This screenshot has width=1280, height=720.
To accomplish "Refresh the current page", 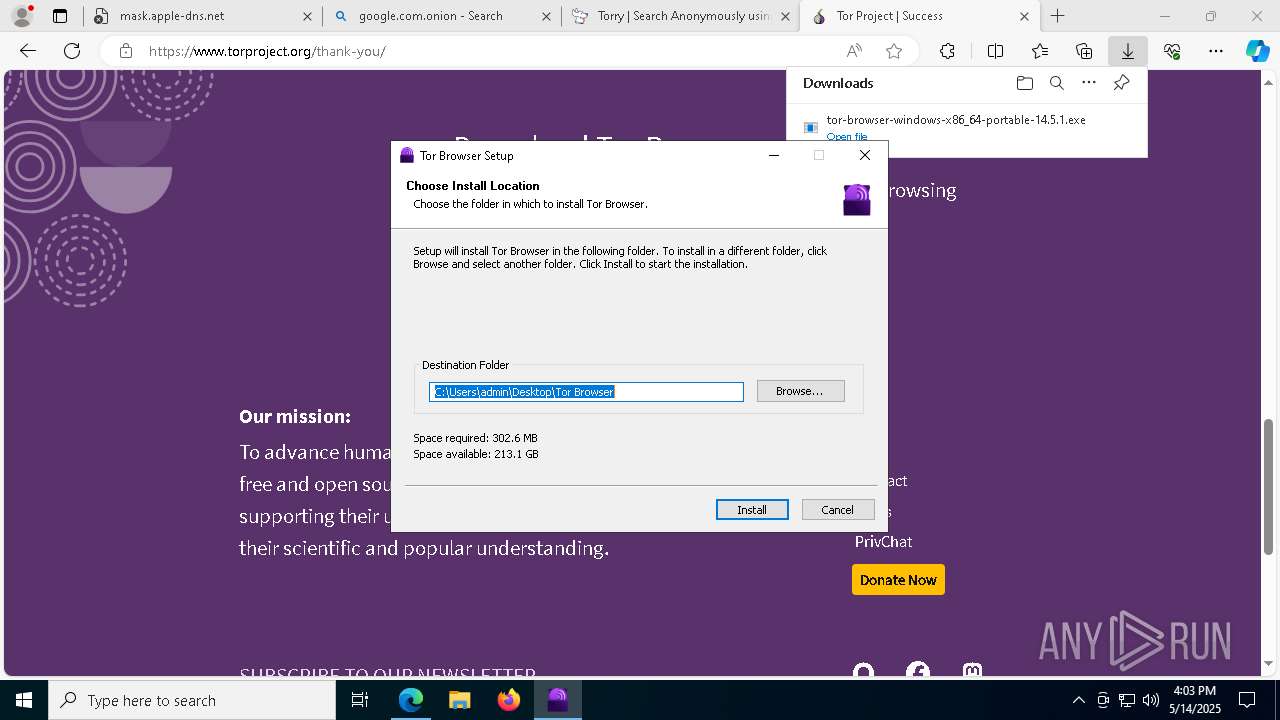I will click(72, 51).
